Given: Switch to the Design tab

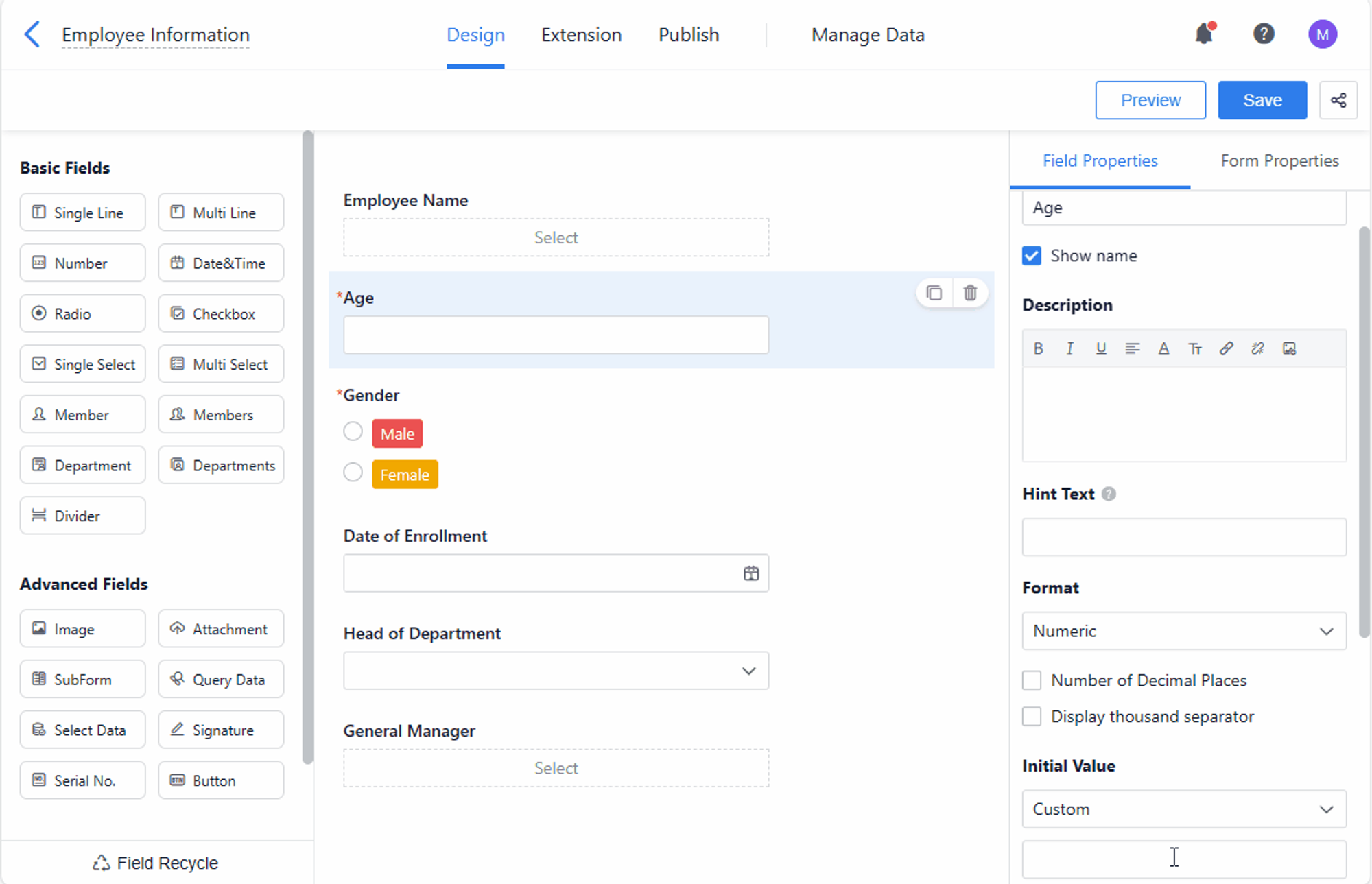Looking at the screenshot, I should 475,35.
